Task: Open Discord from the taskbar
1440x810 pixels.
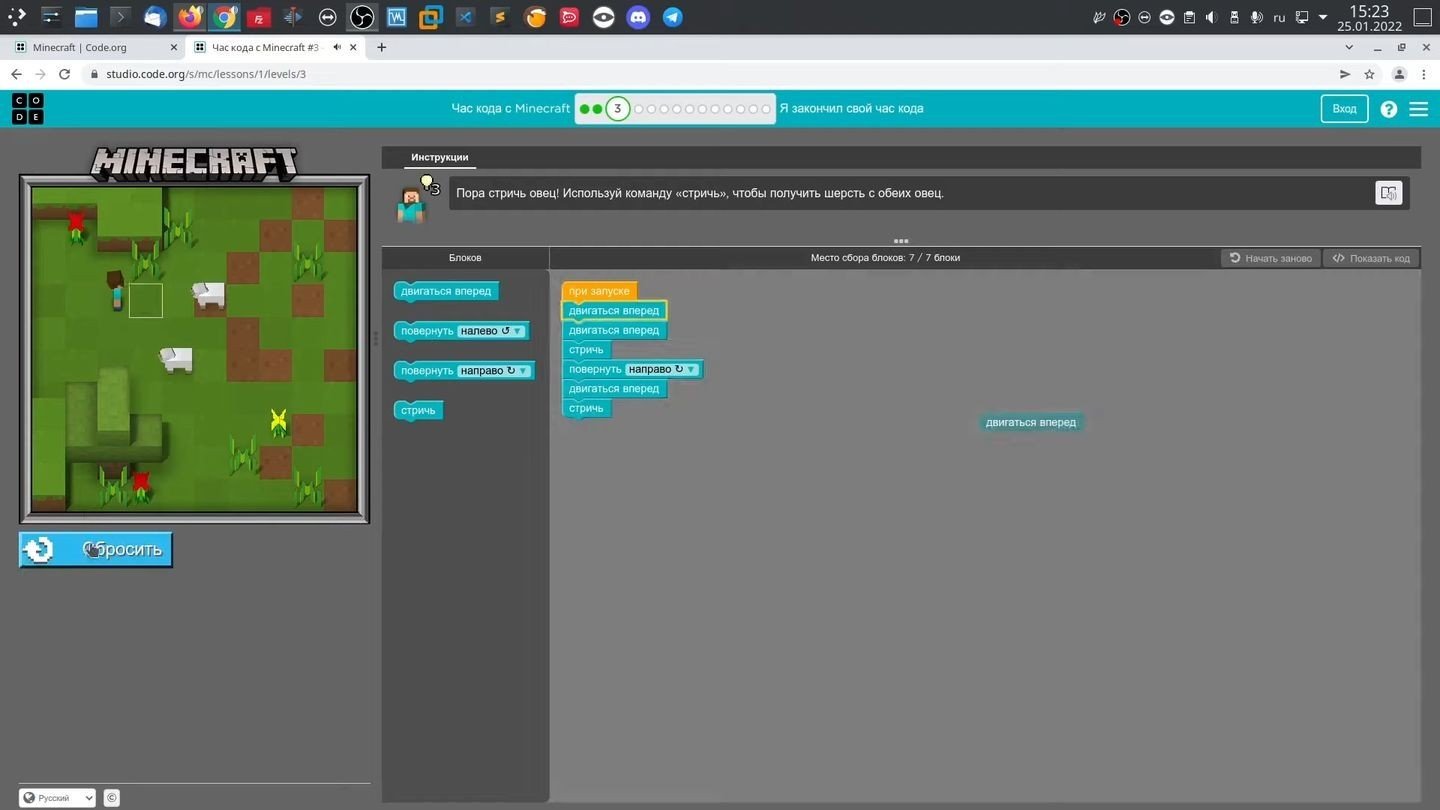Action: pyautogui.click(x=638, y=17)
